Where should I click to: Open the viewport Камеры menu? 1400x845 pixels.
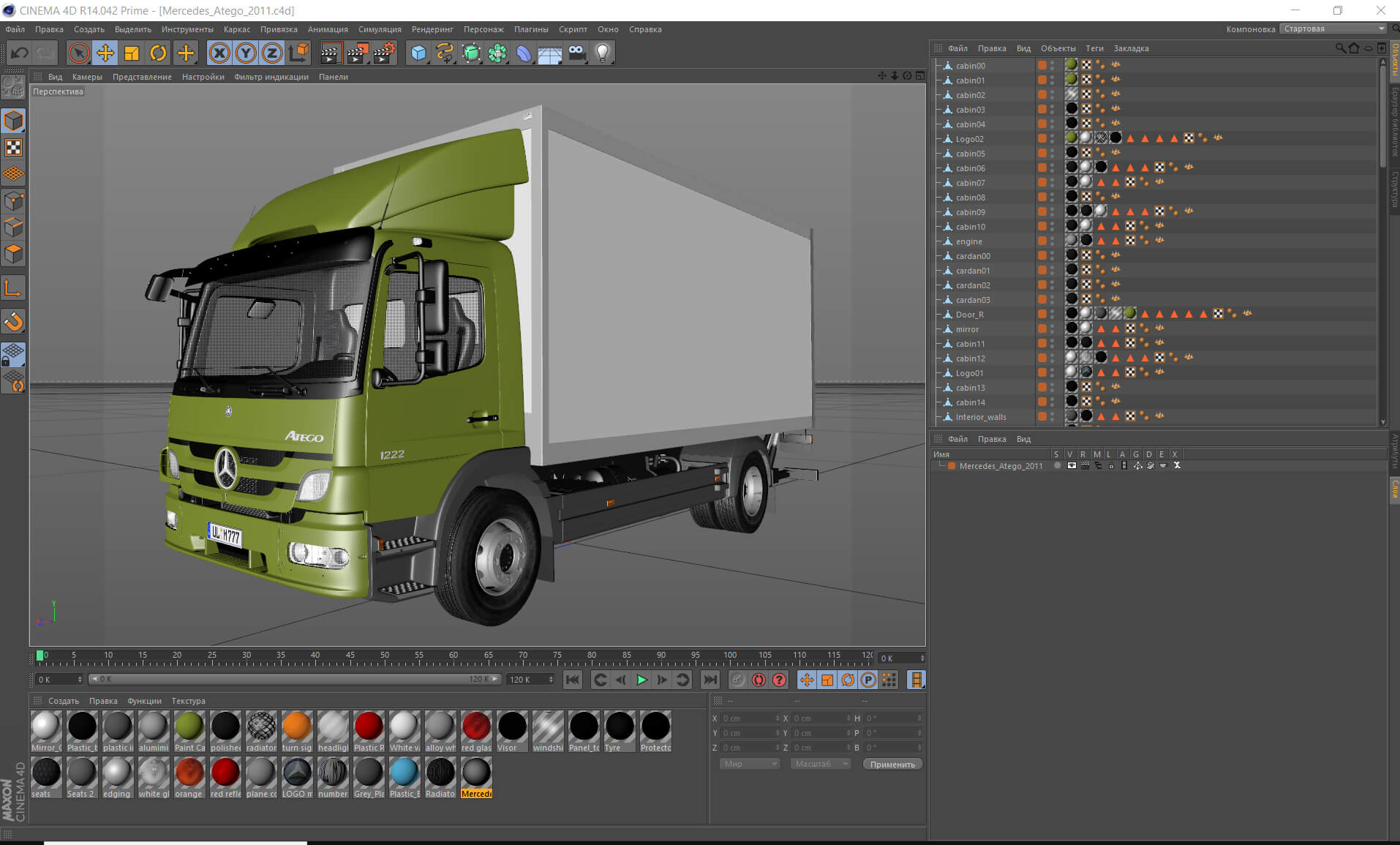[87, 77]
